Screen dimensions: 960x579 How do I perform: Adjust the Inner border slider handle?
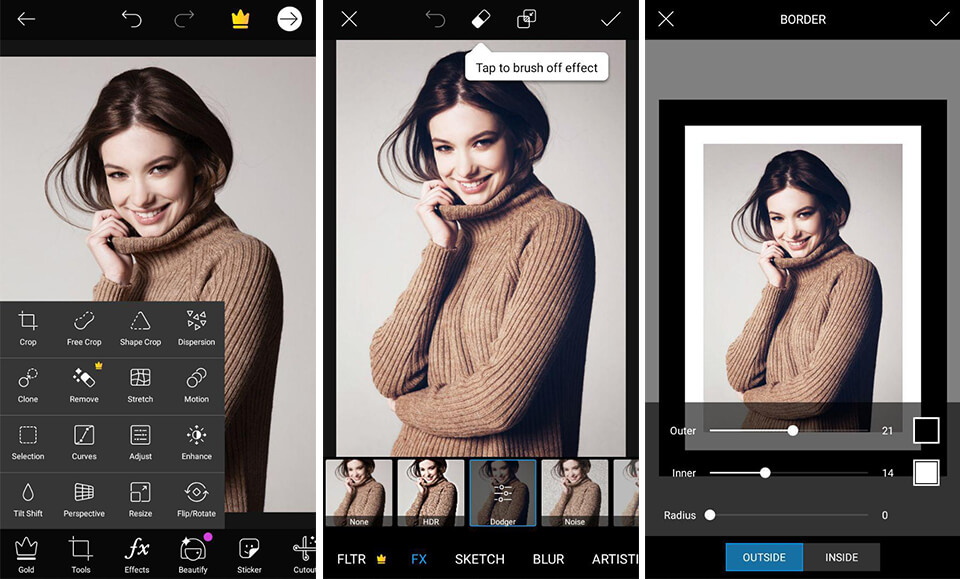click(765, 473)
